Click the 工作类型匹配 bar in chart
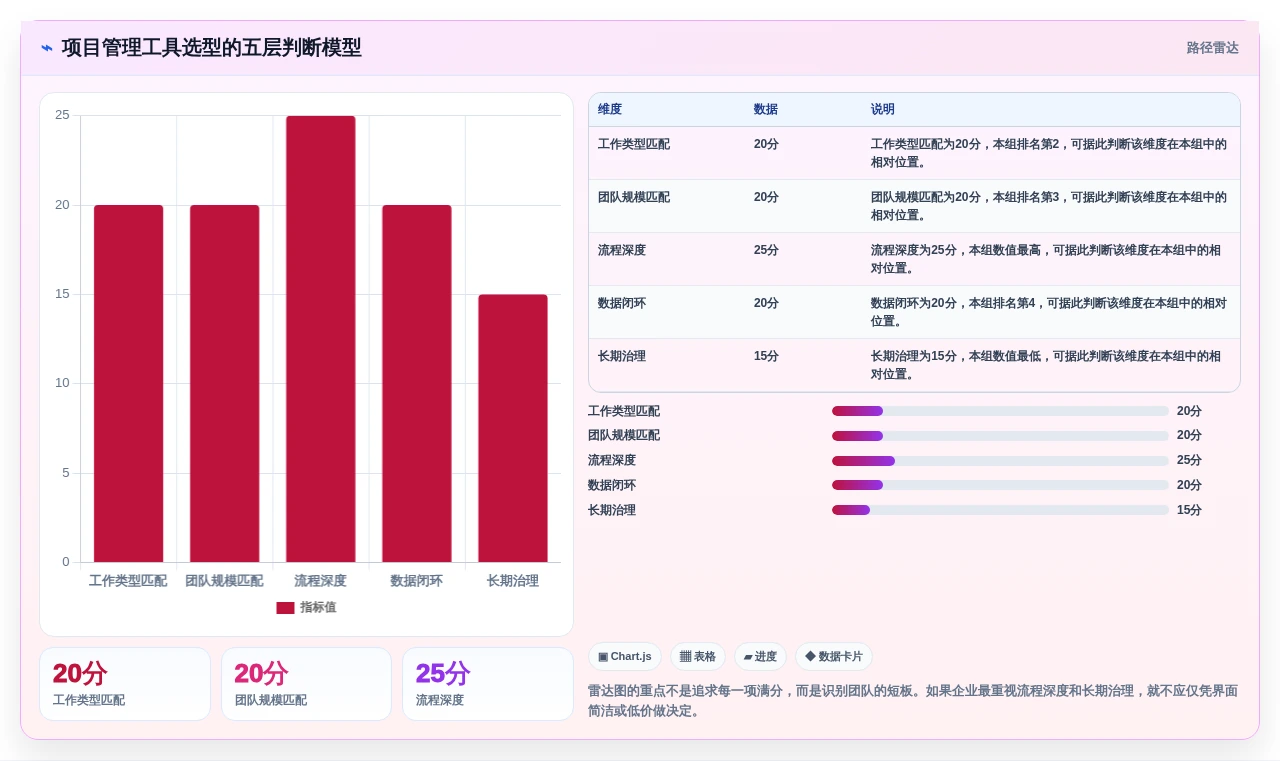The height and width of the screenshot is (761, 1280). coord(129,384)
